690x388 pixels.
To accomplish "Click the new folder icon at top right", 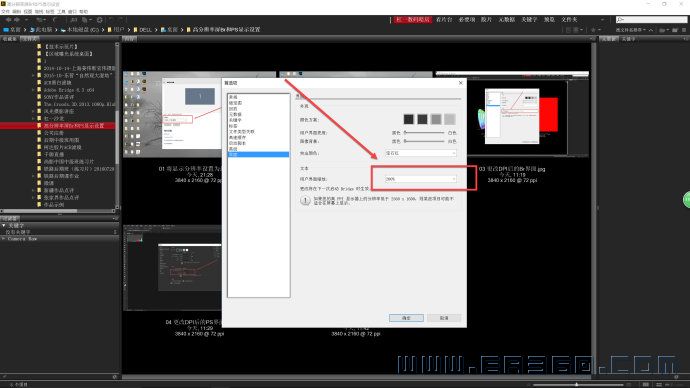I will 675,30.
